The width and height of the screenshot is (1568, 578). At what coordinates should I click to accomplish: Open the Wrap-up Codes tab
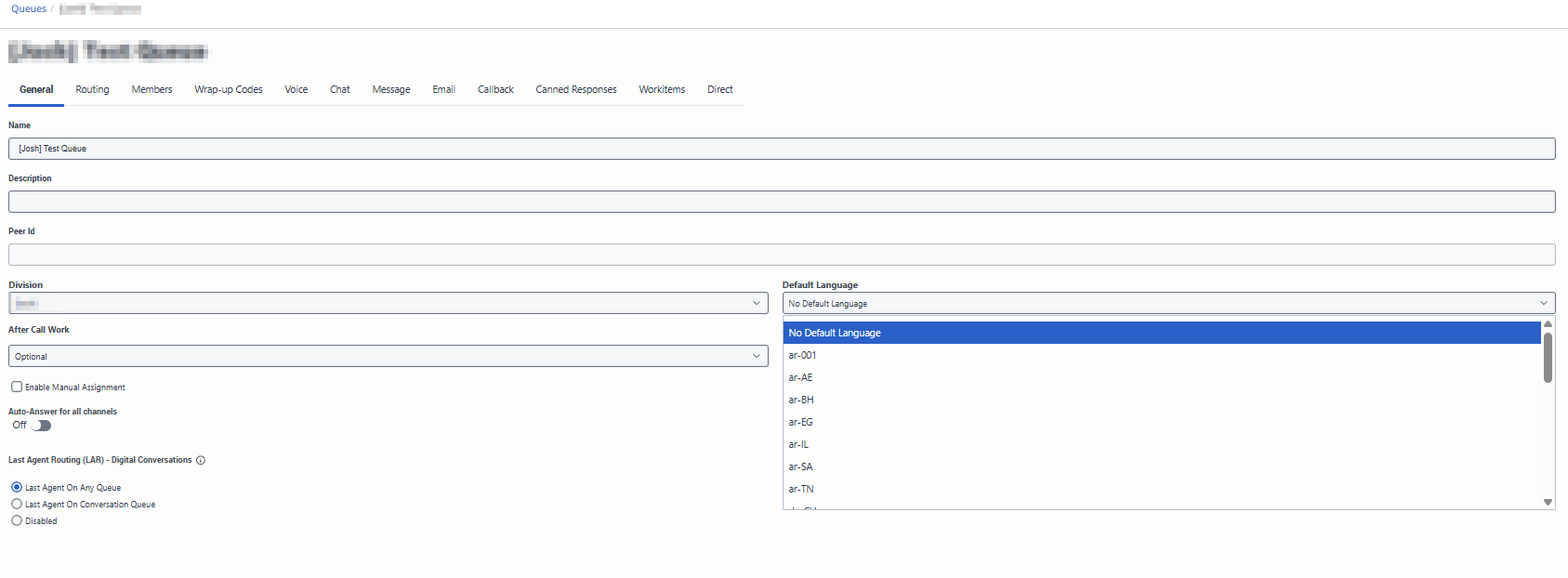click(x=228, y=90)
